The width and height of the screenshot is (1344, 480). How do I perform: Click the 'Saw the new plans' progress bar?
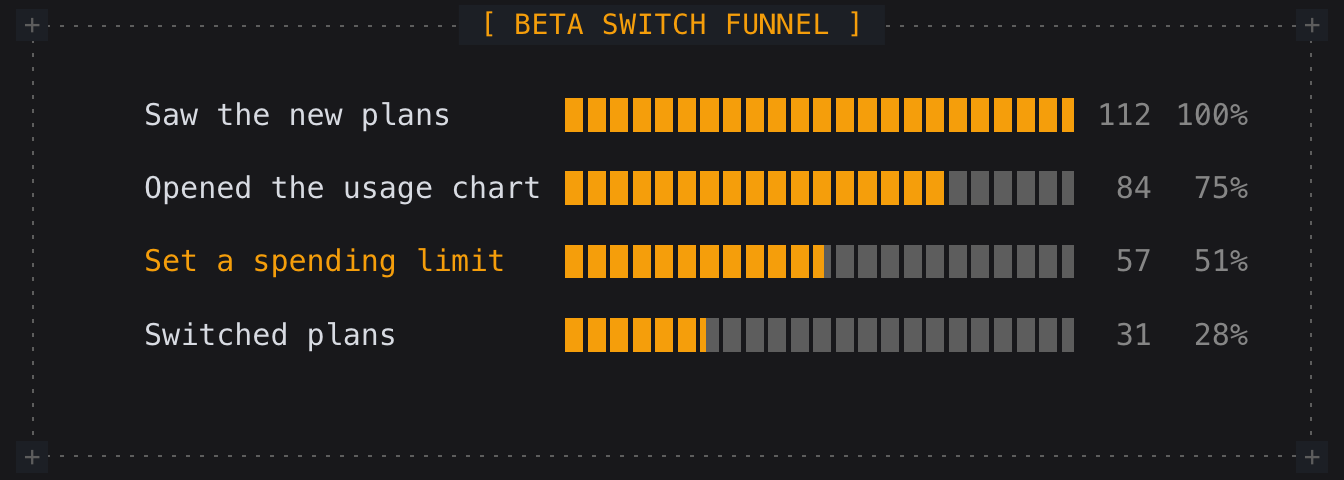click(x=819, y=115)
